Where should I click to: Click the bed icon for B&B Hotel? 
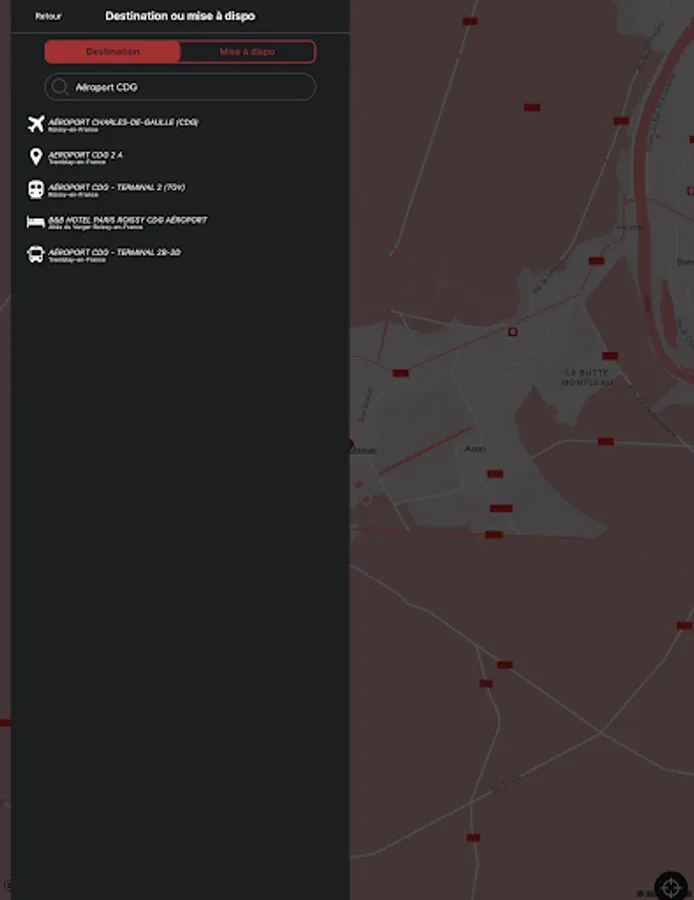(x=36, y=222)
